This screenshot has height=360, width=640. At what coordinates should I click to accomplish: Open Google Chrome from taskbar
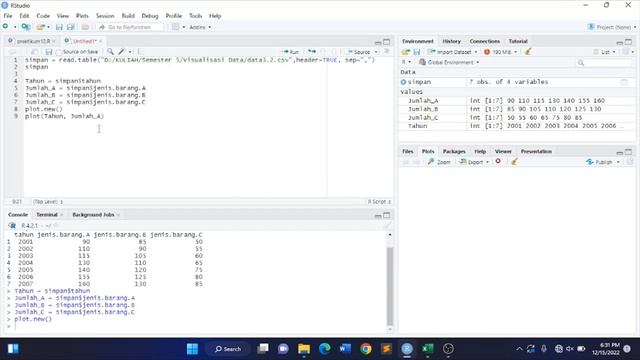pos(366,349)
